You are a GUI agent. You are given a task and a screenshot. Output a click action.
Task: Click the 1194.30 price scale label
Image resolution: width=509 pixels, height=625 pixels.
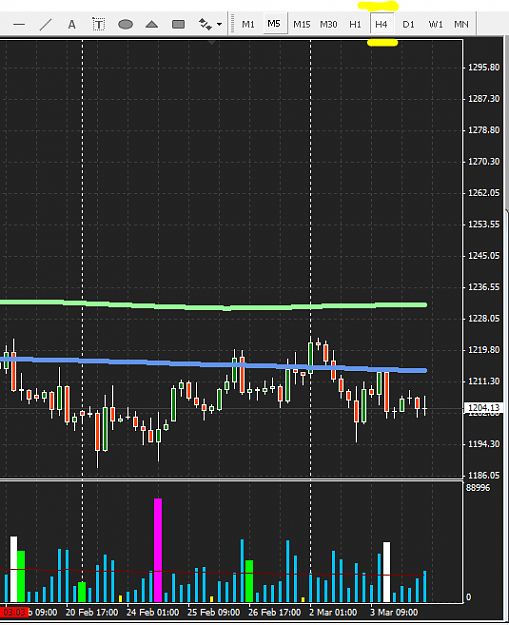pos(483,444)
